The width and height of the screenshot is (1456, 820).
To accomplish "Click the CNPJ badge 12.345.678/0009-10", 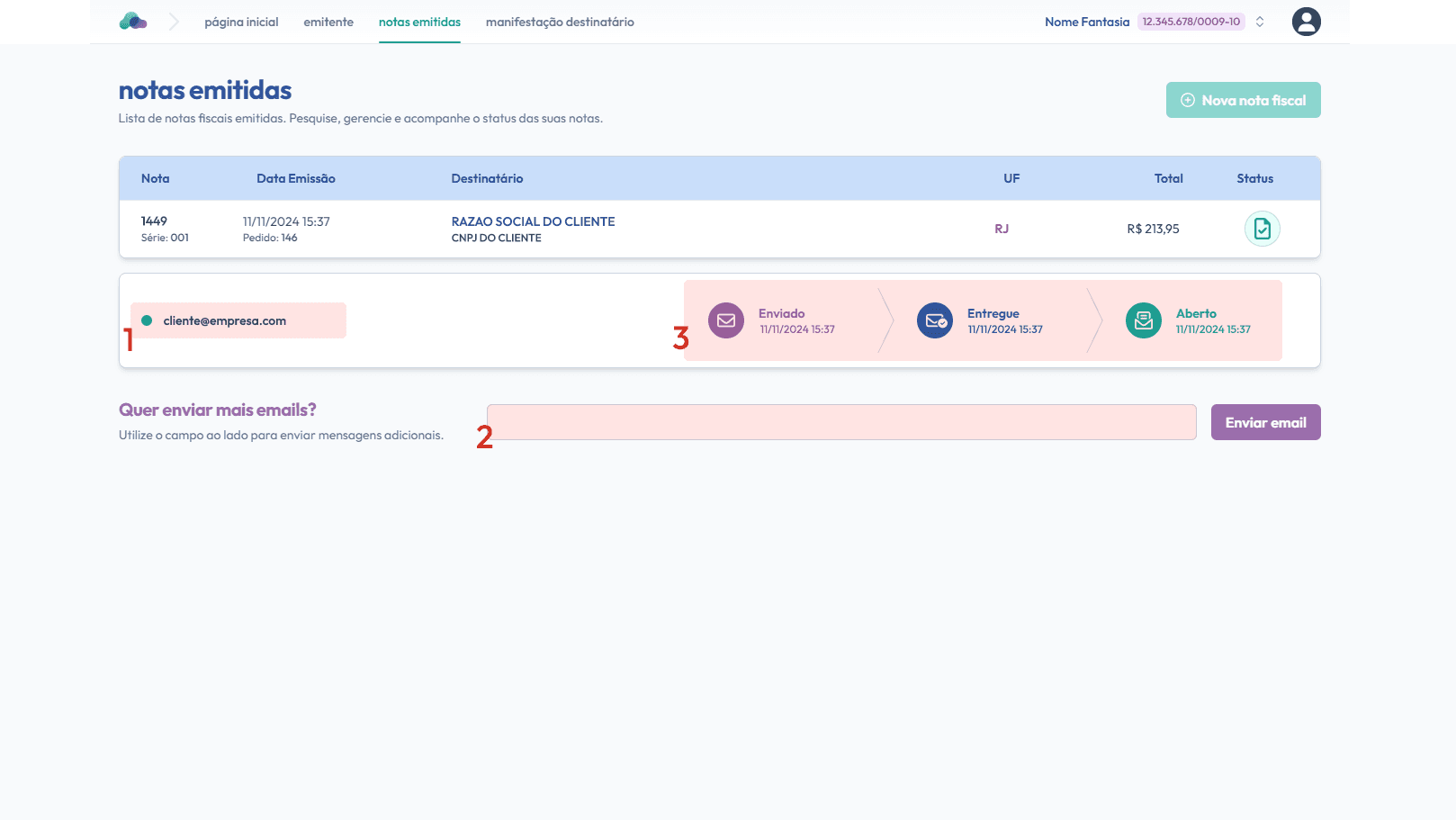I will (x=1191, y=22).
